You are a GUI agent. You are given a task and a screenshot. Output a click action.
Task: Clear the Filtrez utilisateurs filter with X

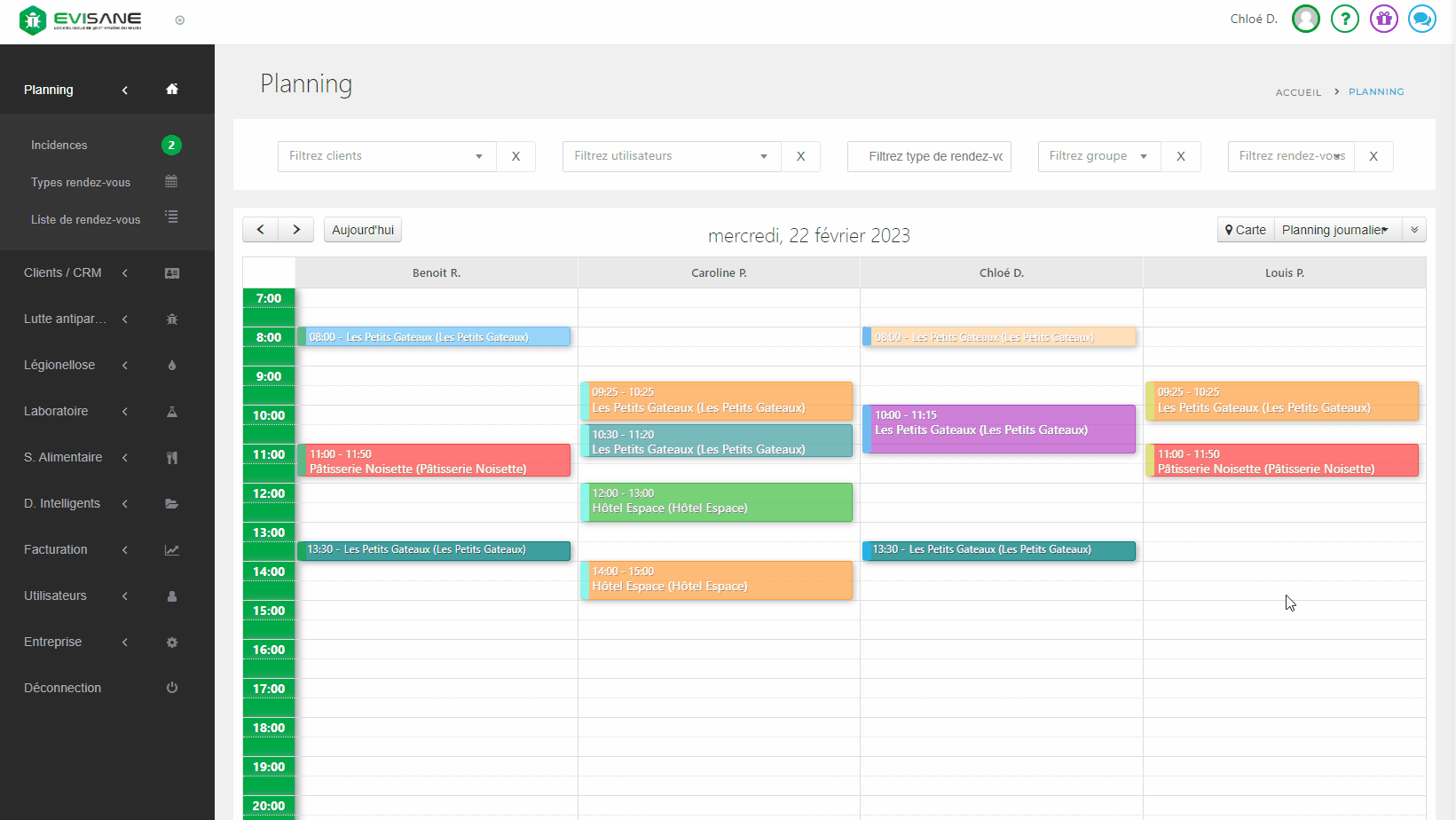800,156
